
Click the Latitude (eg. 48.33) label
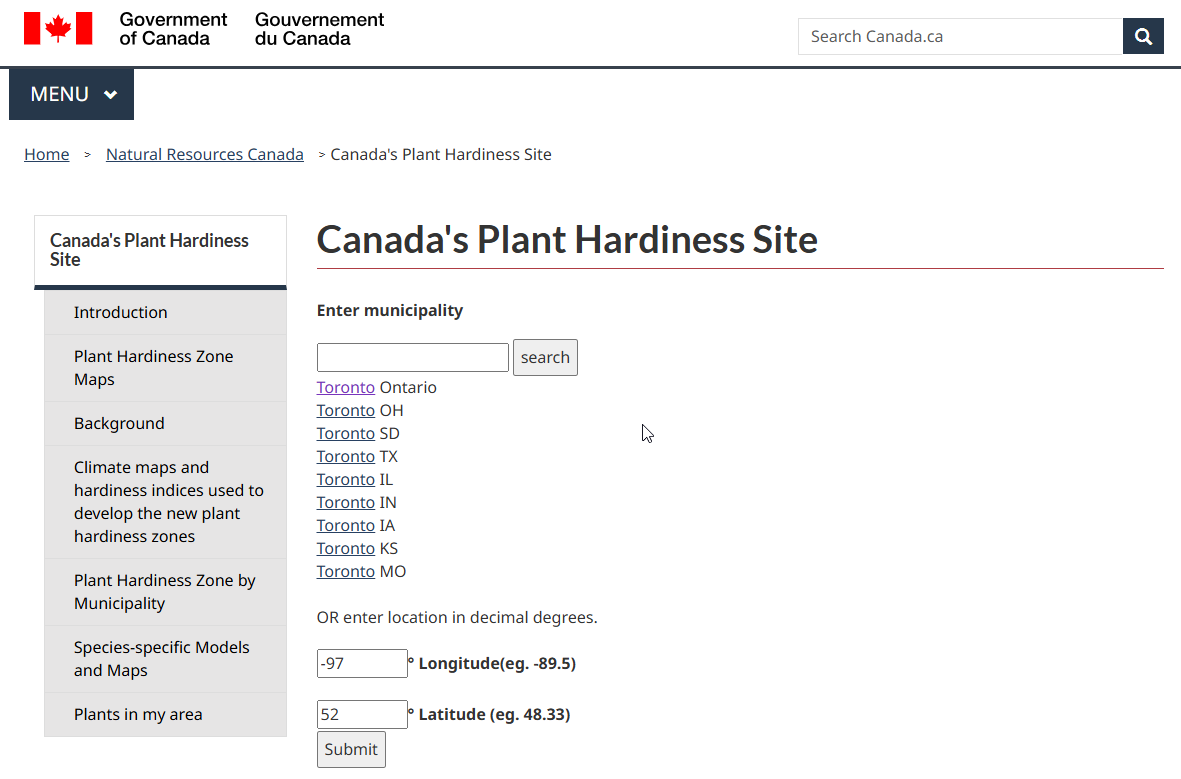pyautogui.click(x=494, y=714)
